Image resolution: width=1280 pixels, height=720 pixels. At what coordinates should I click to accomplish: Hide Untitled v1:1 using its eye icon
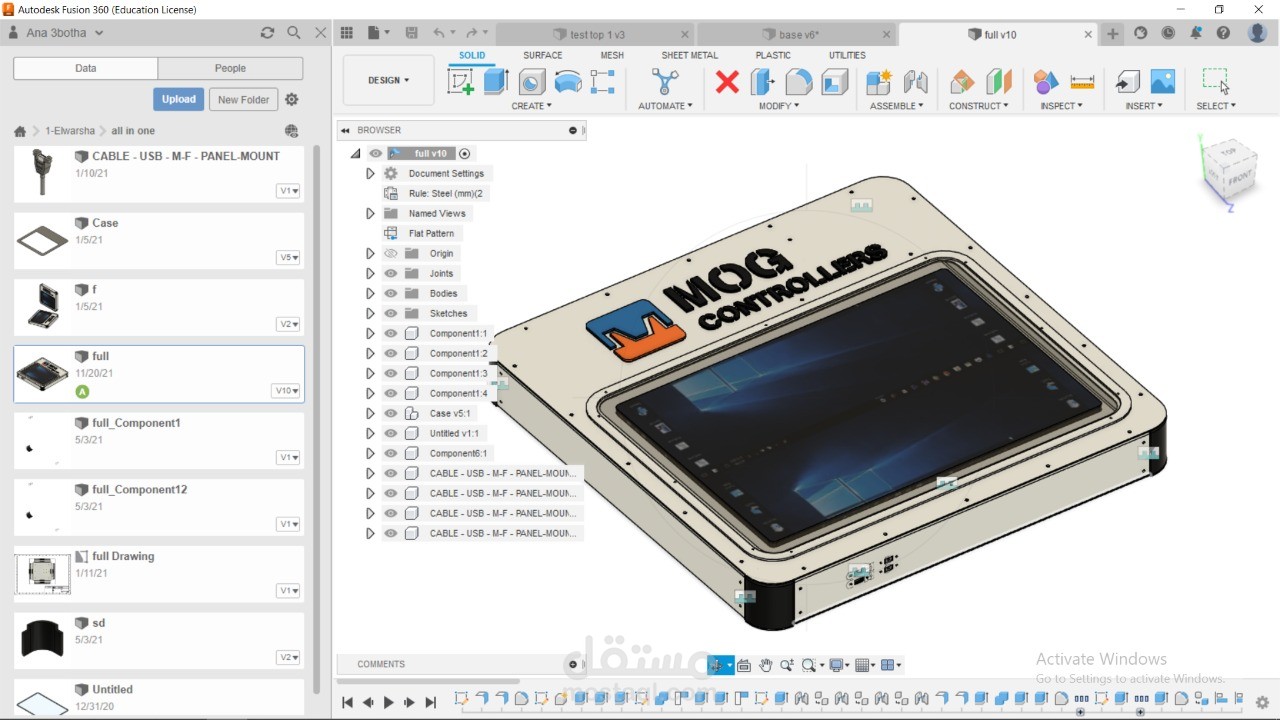coord(391,434)
